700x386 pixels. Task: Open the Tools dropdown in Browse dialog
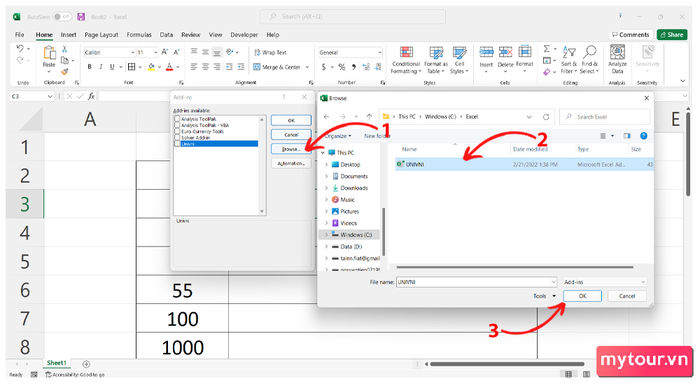[x=545, y=296]
